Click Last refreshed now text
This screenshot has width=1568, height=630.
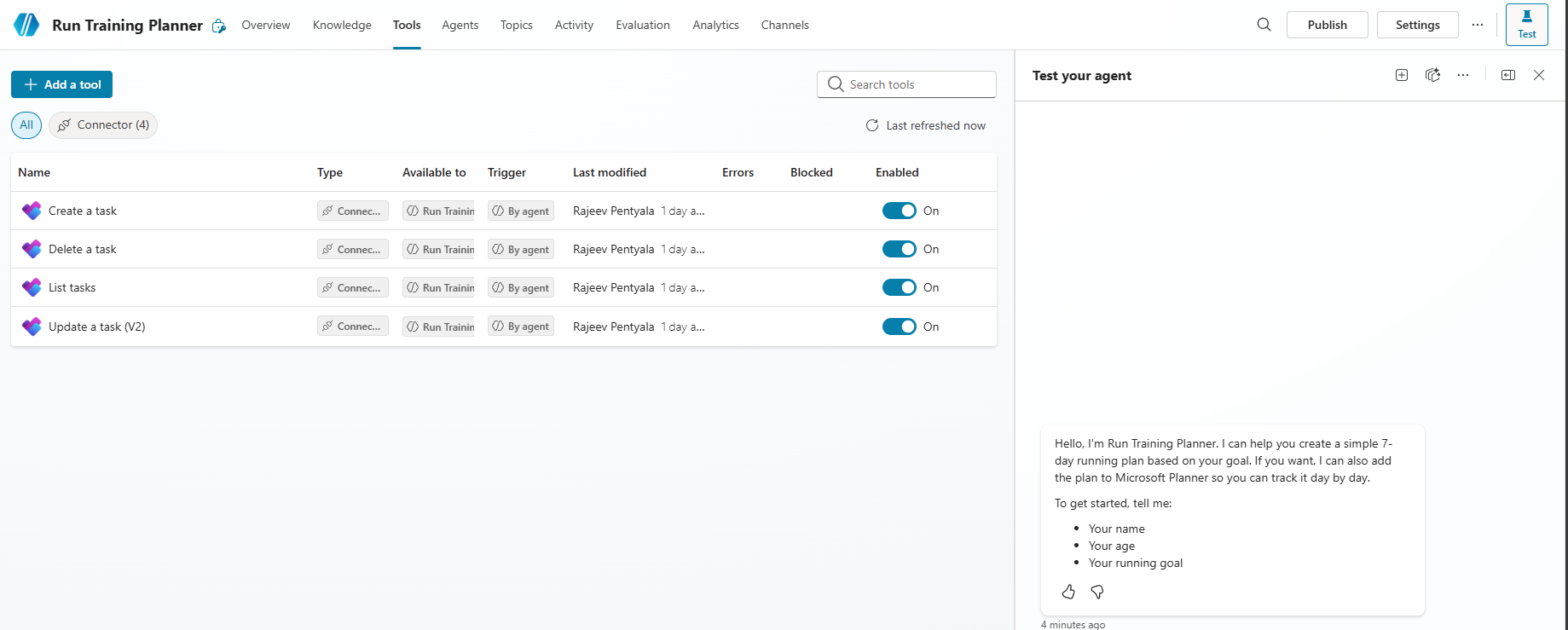pyautogui.click(x=935, y=125)
